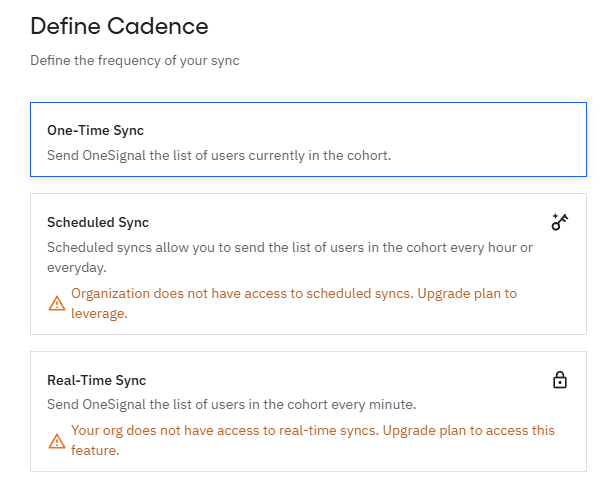Click the lock icon on Real-Time Sync
Screen dimensions: 602x499
tap(560, 380)
